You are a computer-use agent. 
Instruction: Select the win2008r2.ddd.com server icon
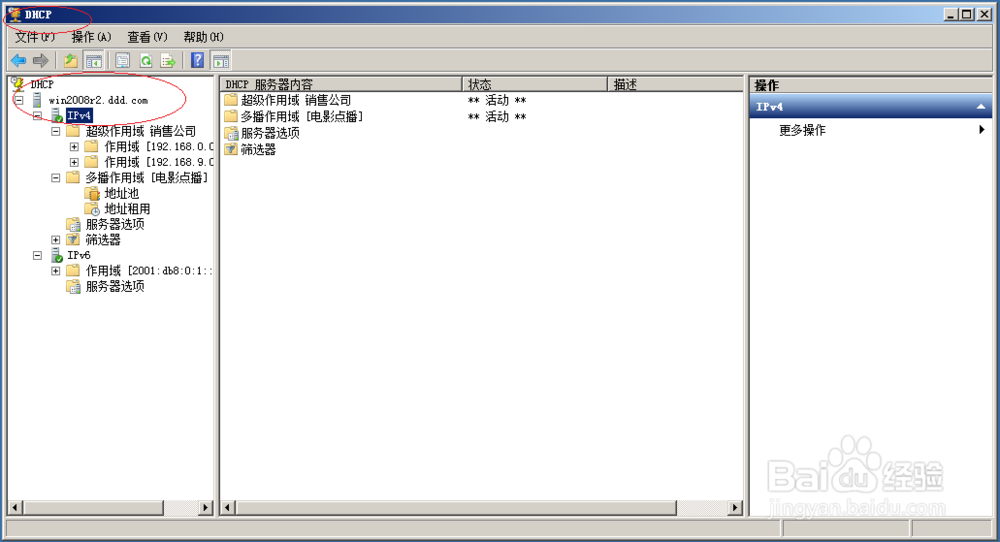pyautogui.click(x=37, y=100)
